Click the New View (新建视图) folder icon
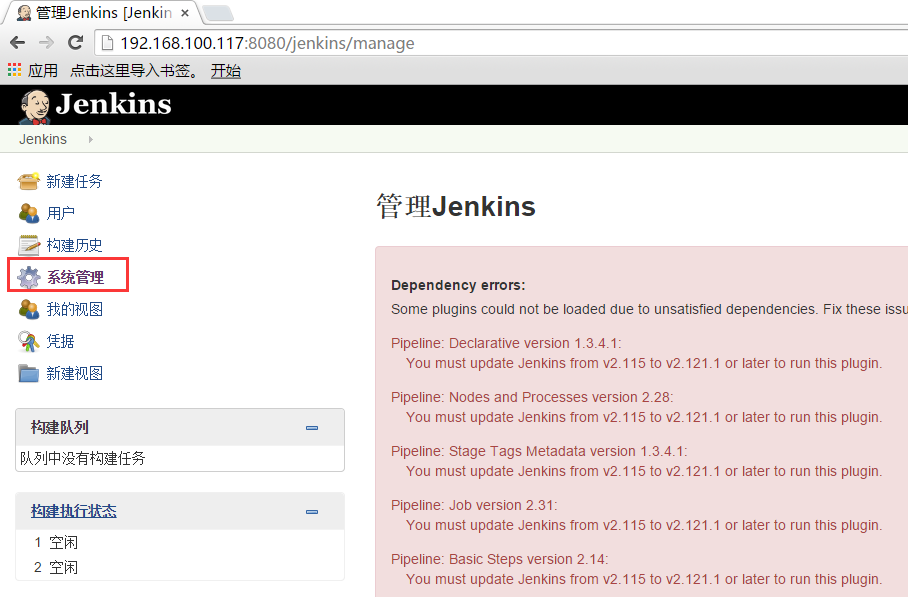This screenshot has height=597, width=908. (28, 373)
